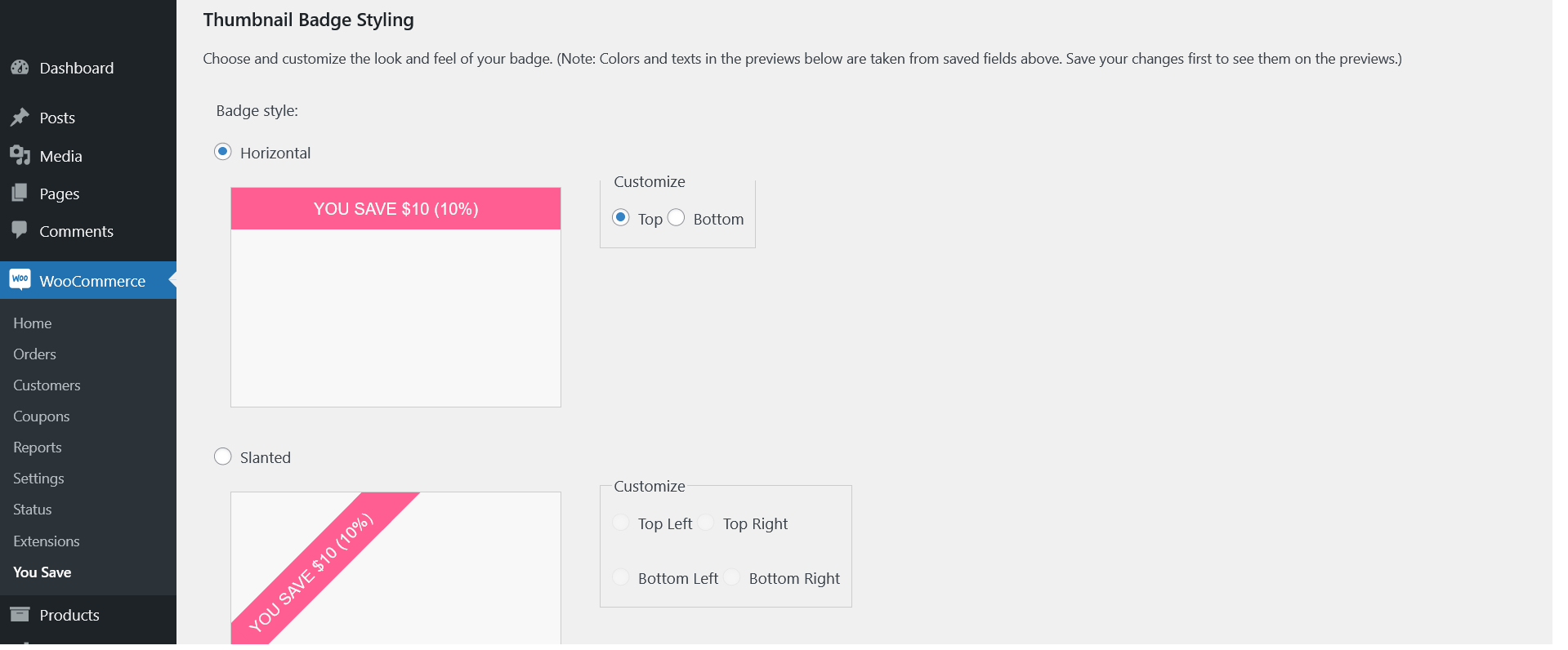The height and width of the screenshot is (650, 1568).
Task: Click the Products archive box icon
Action: [x=20, y=614]
